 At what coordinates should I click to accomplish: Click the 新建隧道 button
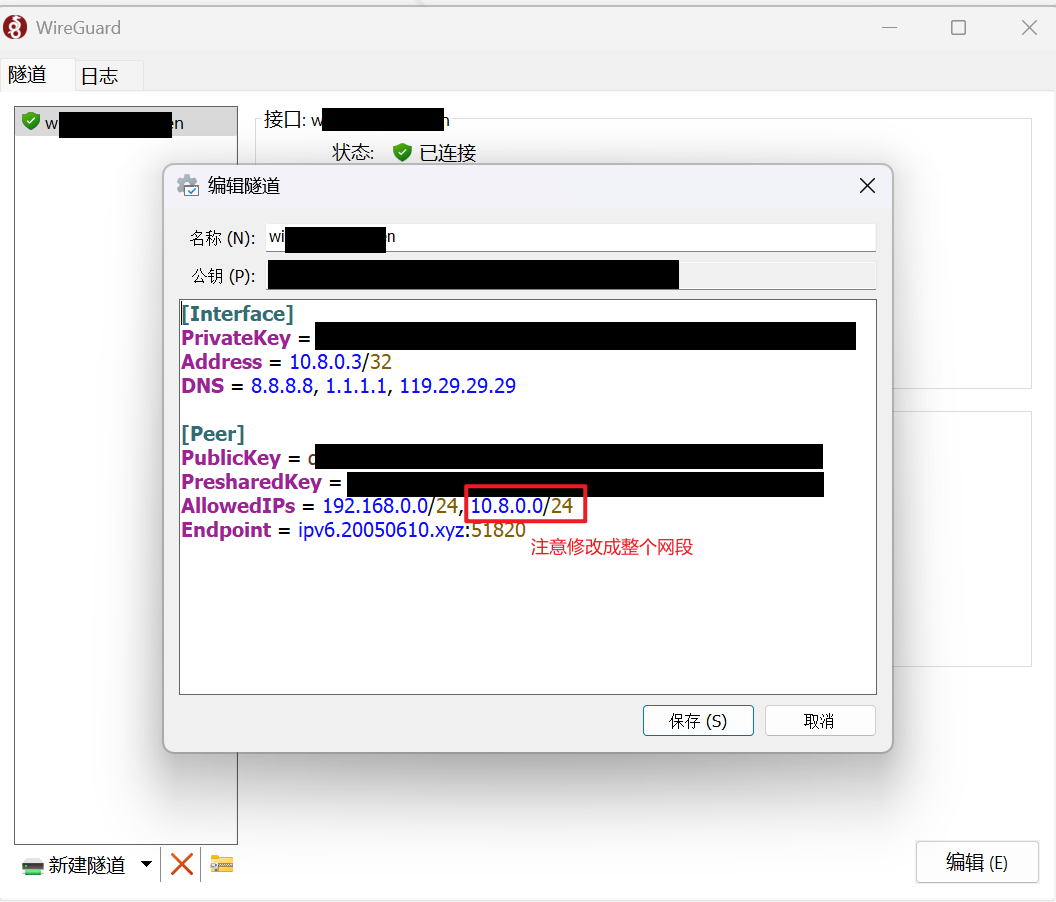pos(76,865)
